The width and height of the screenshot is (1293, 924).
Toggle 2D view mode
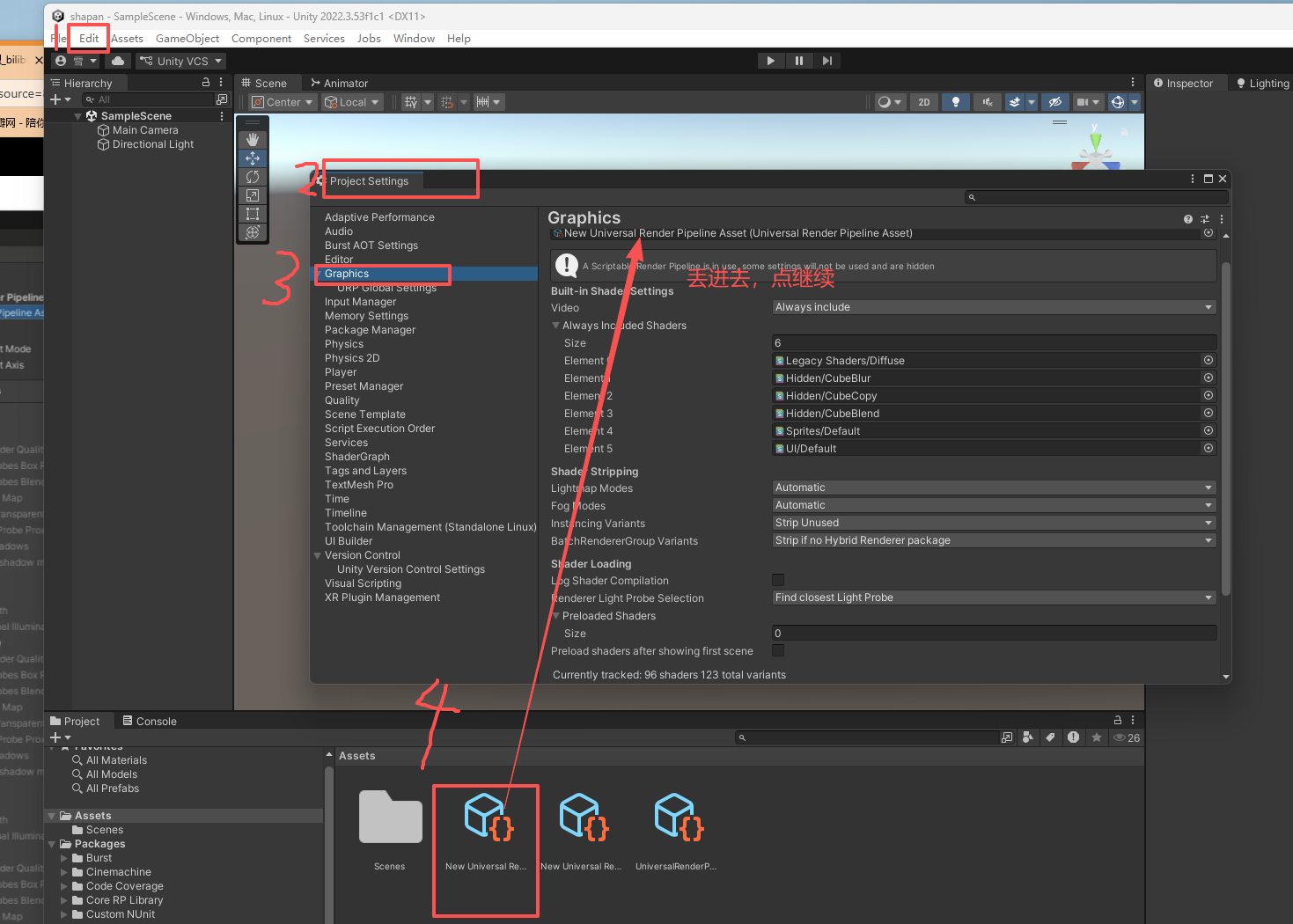(x=924, y=102)
